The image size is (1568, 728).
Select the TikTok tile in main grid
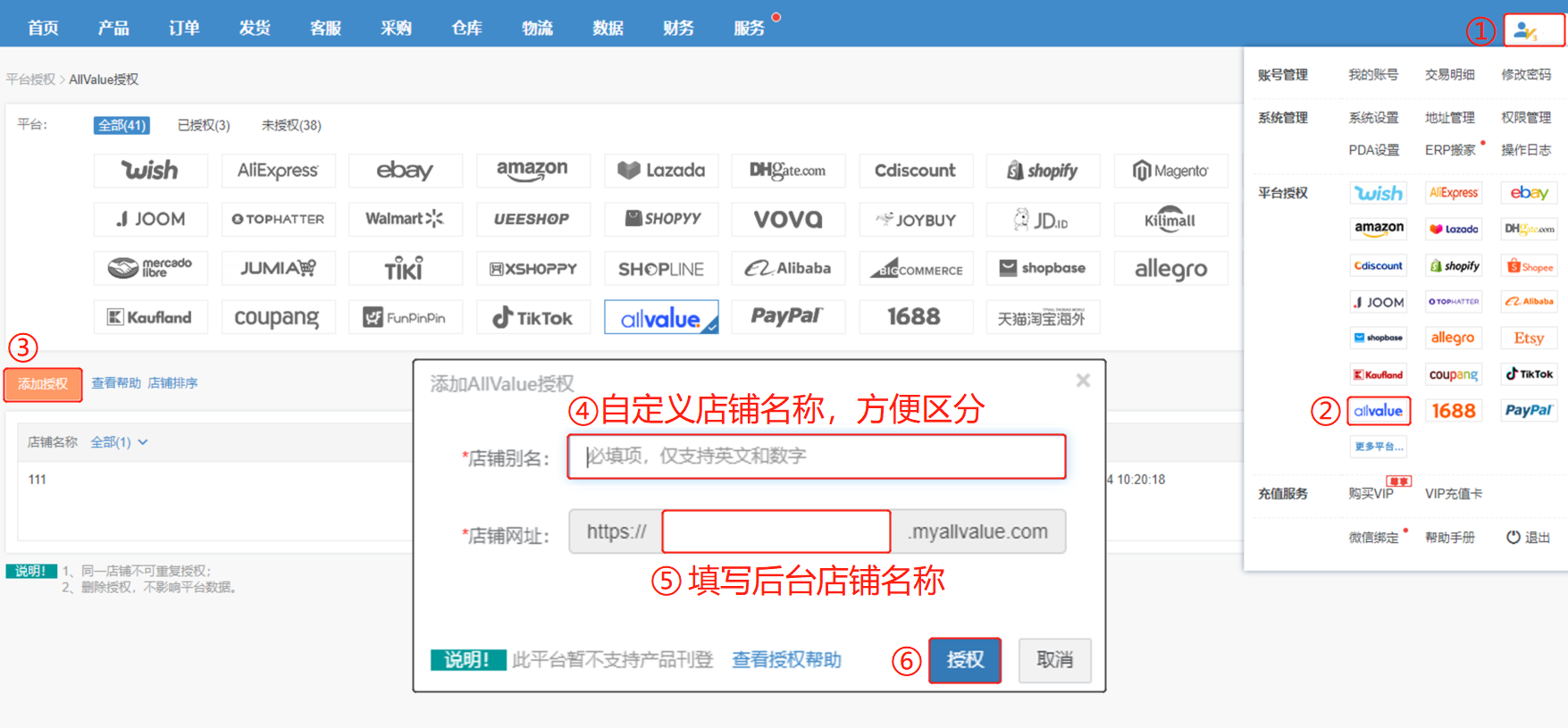click(x=533, y=317)
